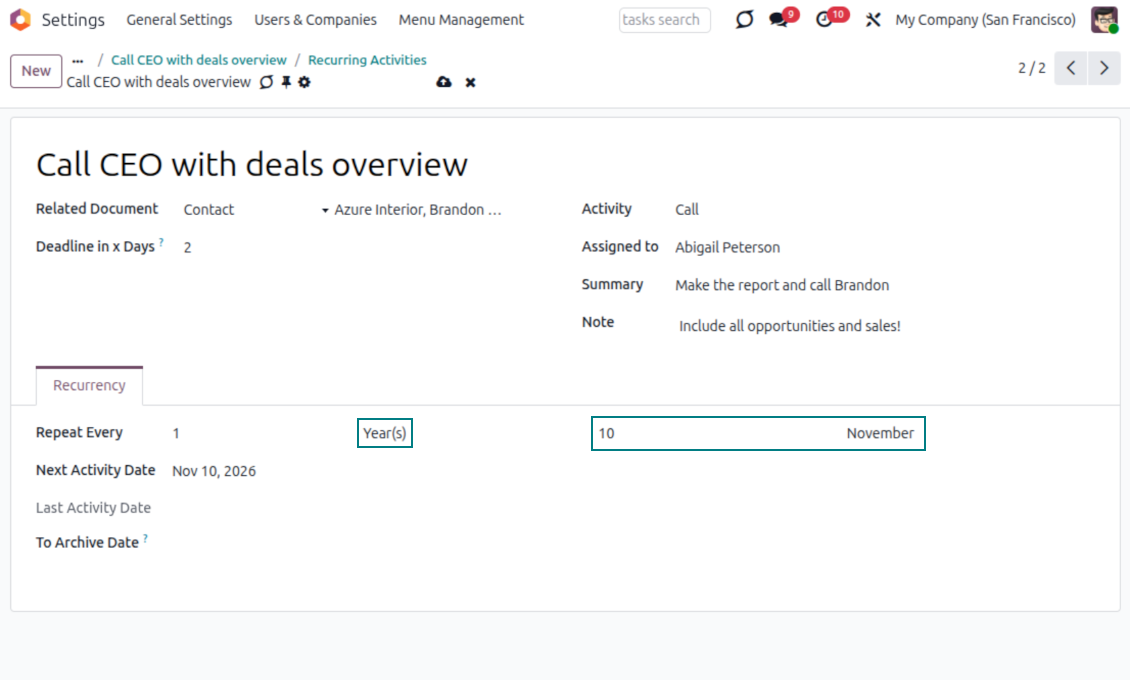Go to the next record arrow
The image size is (1130, 680).
1104,68
